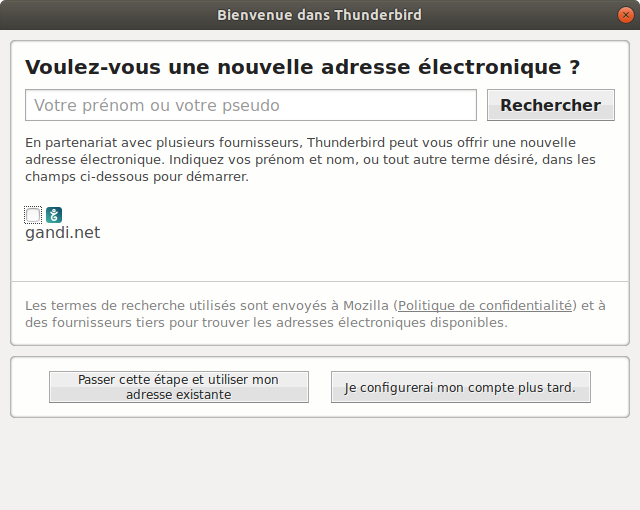Click empty gray area below the button panel
The height and width of the screenshot is (510, 640).
click(320, 465)
